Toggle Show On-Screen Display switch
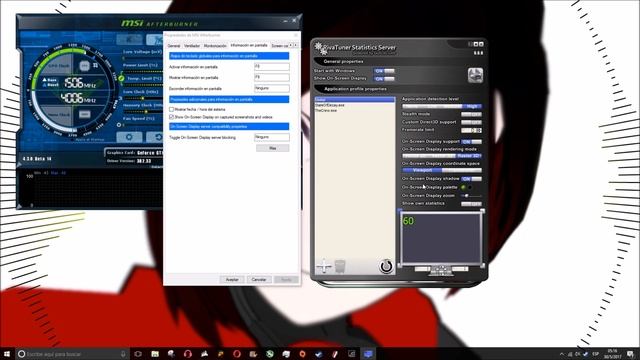The width and height of the screenshot is (640, 360). tap(384, 78)
